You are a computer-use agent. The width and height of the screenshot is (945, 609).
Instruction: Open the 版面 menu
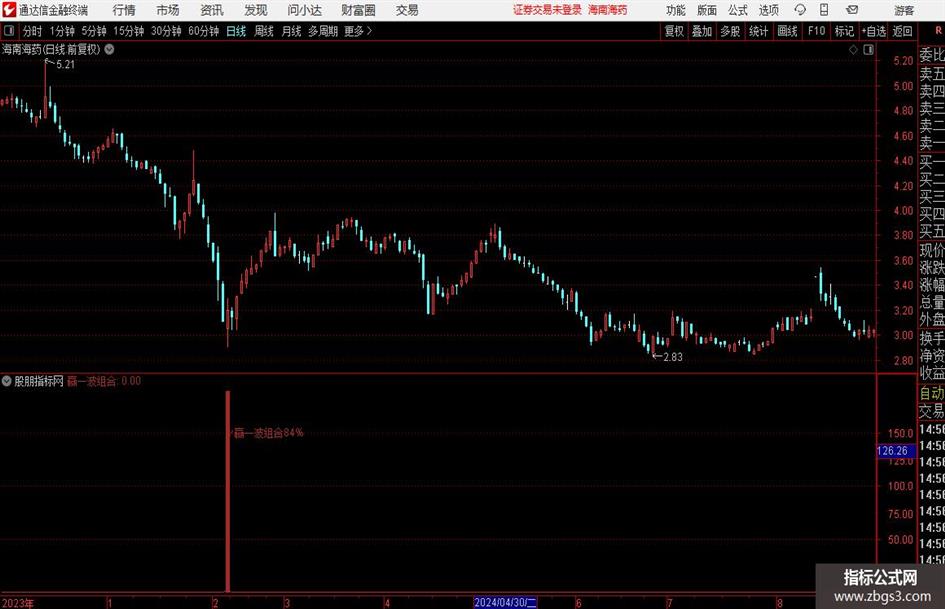[706, 10]
